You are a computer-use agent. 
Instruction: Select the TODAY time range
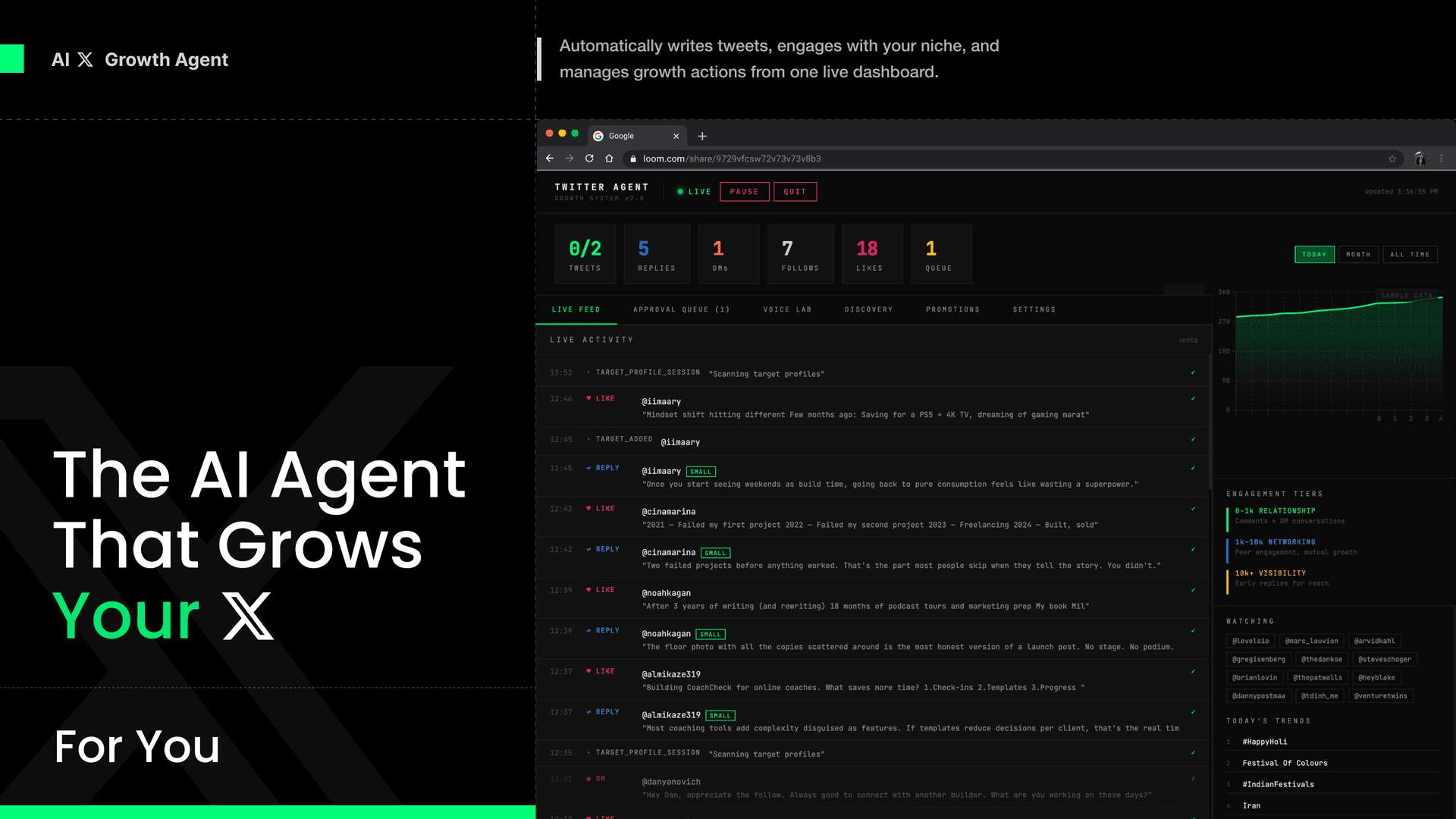pos(1314,255)
